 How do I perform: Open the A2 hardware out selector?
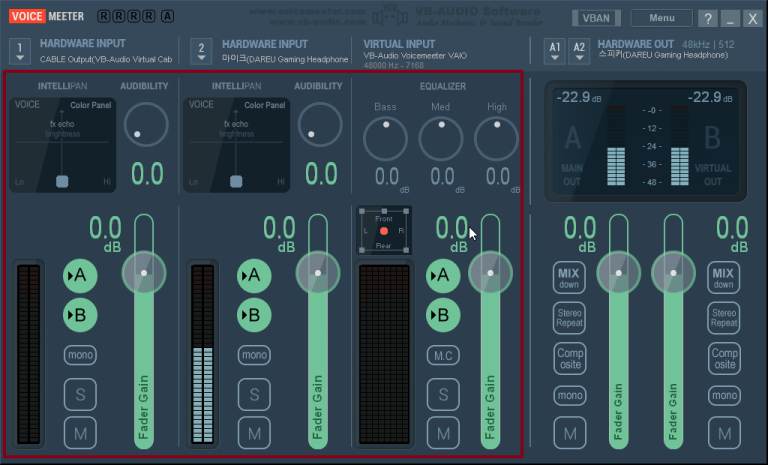coord(579,51)
